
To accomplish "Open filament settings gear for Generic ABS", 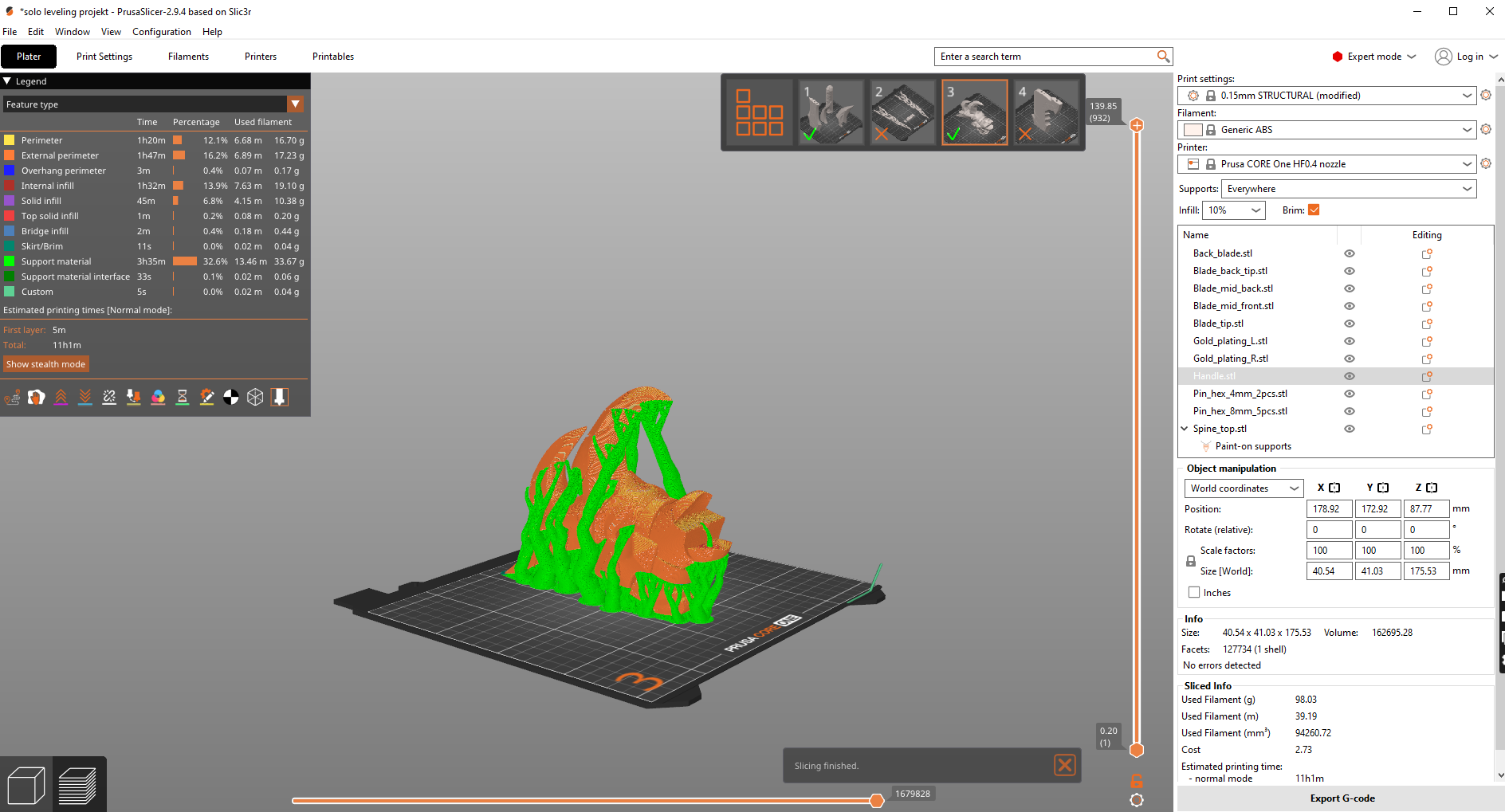I will coord(1486,129).
